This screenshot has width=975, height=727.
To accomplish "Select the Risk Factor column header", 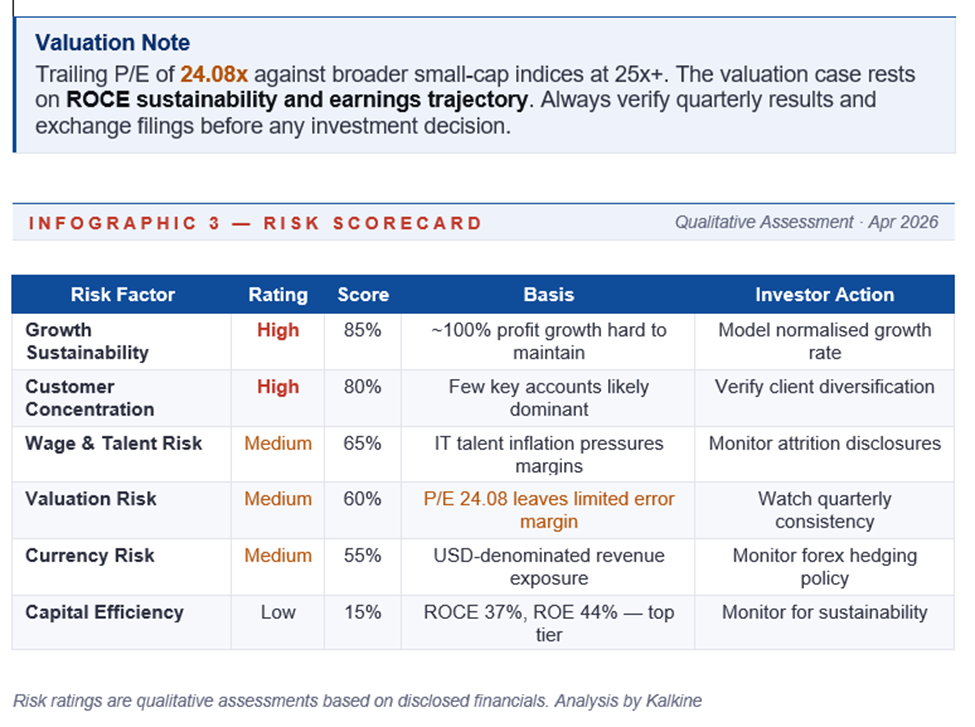I will coord(122,295).
